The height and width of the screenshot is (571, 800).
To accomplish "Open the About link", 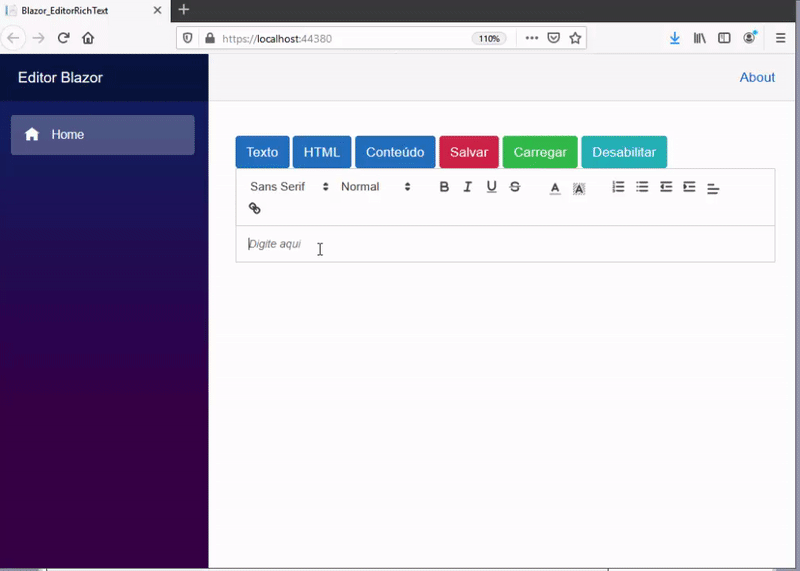I will [x=757, y=77].
